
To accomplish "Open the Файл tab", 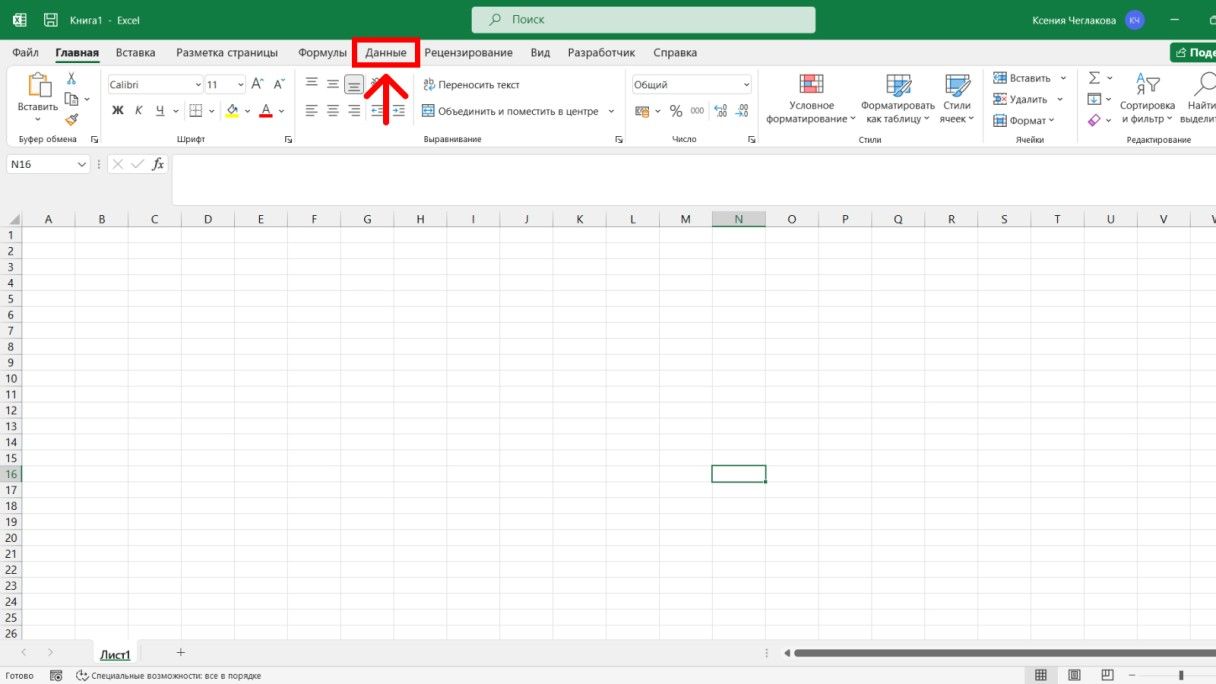I will pos(26,53).
